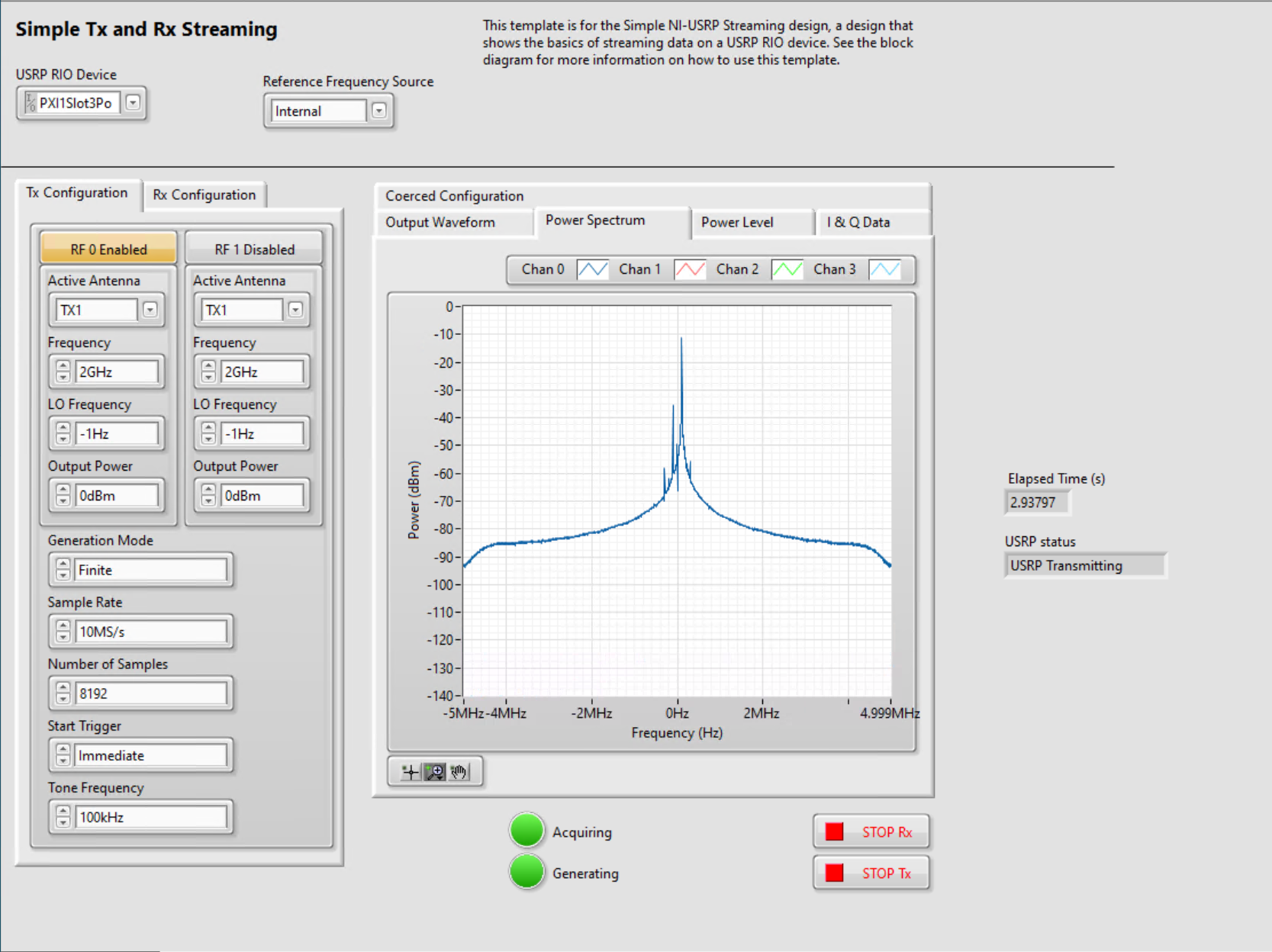
Task: Step the Number of Samples spinner
Action: click(63, 693)
